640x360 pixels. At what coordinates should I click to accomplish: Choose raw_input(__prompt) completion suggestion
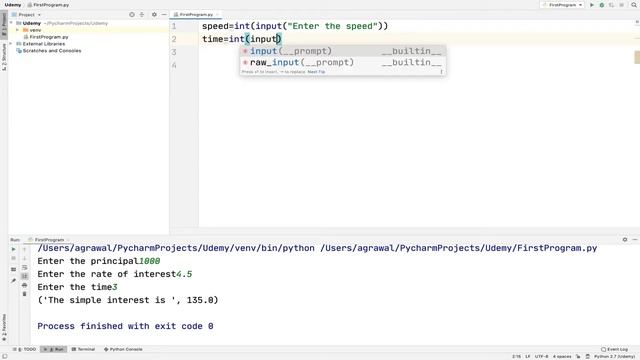pos(342,62)
